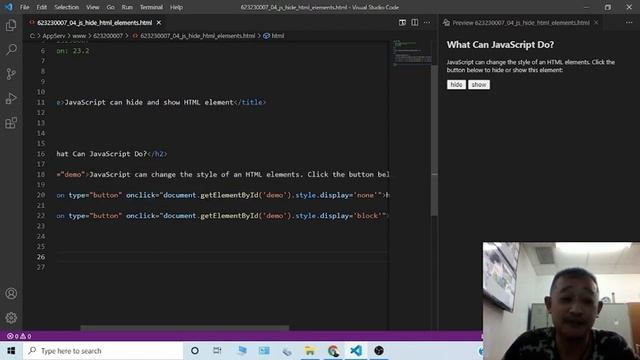640x360 pixels.
Task: Click 623200007 folder in breadcrumb
Action: pyautogui.click(x=108, y=36)
